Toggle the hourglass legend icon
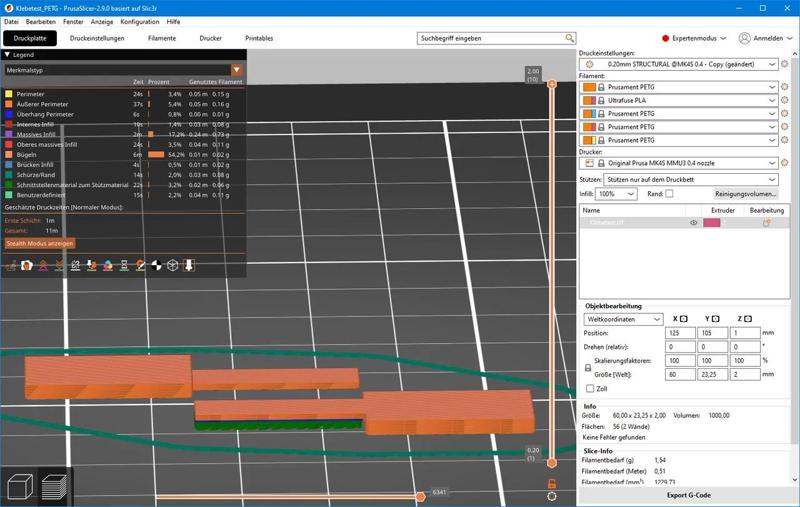This screenshot has width=800, height=507. (124, 265)
